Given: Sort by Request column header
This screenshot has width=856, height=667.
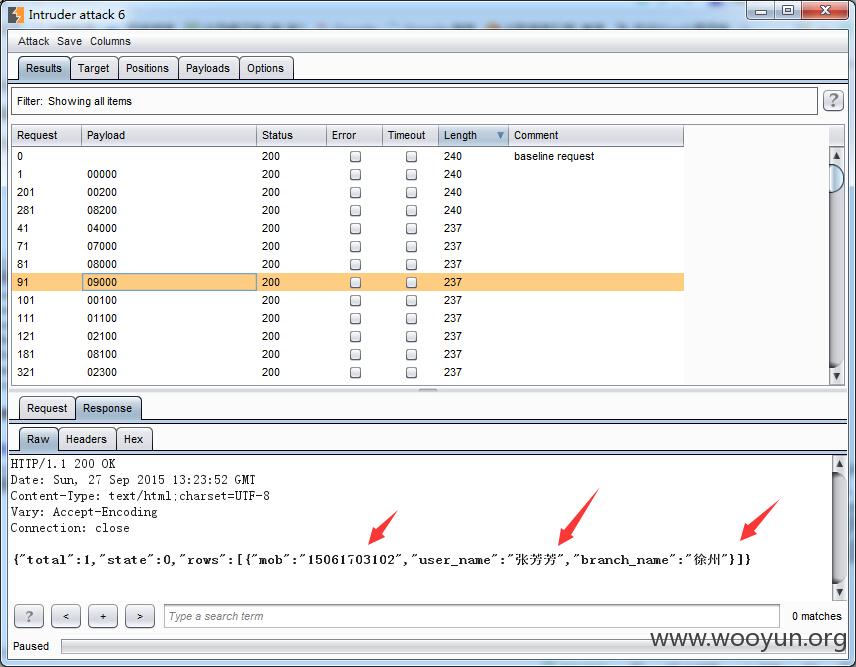Looking at the screenshot, I should pos(46,135).
